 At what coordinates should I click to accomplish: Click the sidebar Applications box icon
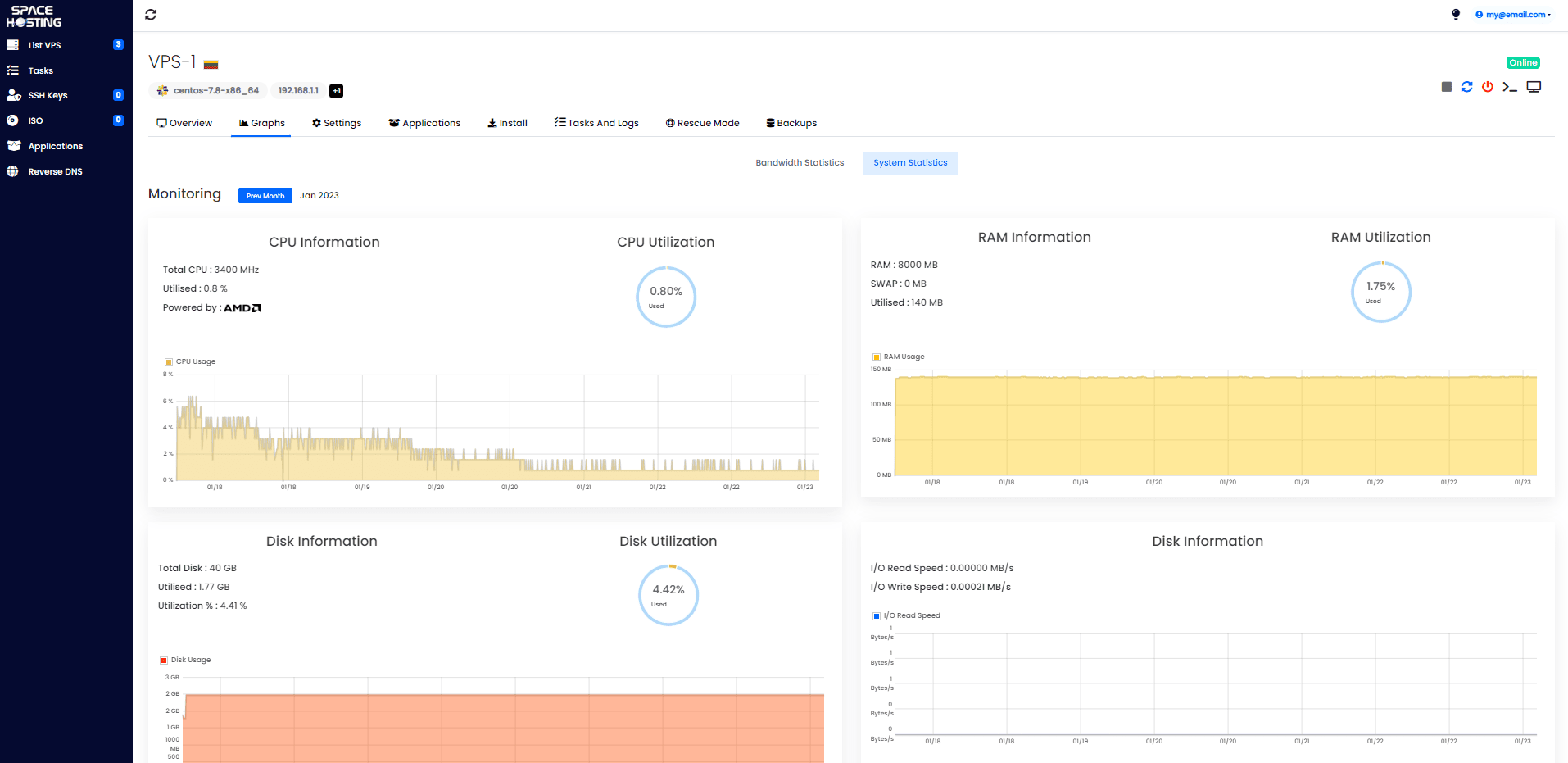(14, 146)
